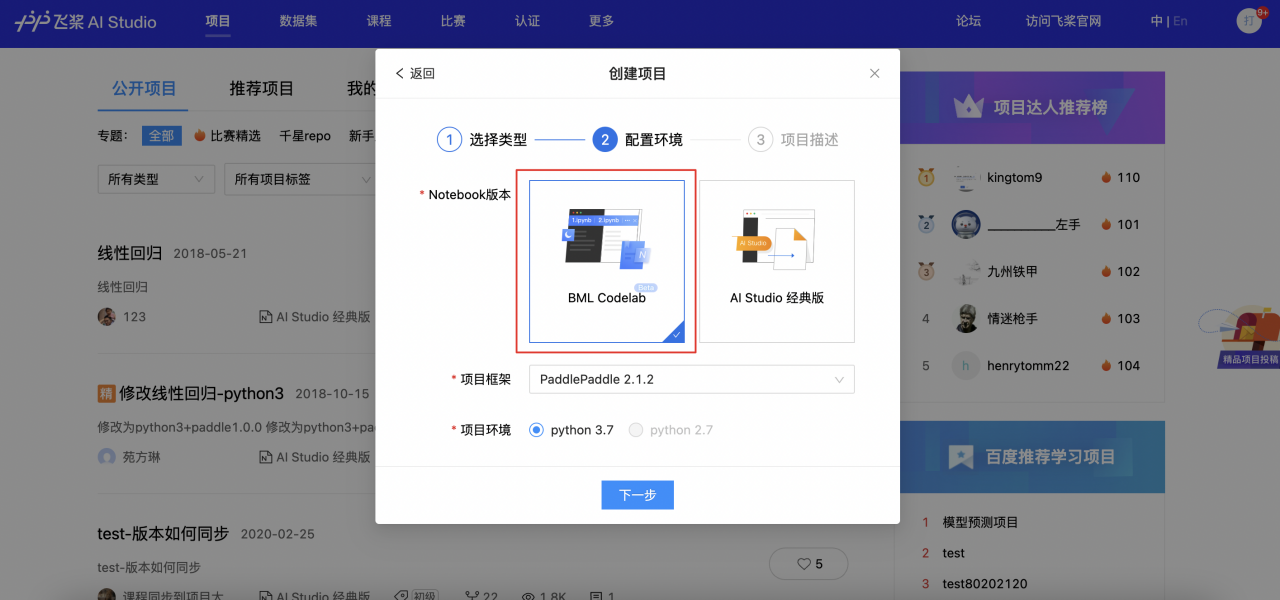Screen dimensions: 1280x600
Task: Switch to the 公开项目 tab
Action: 144,89
